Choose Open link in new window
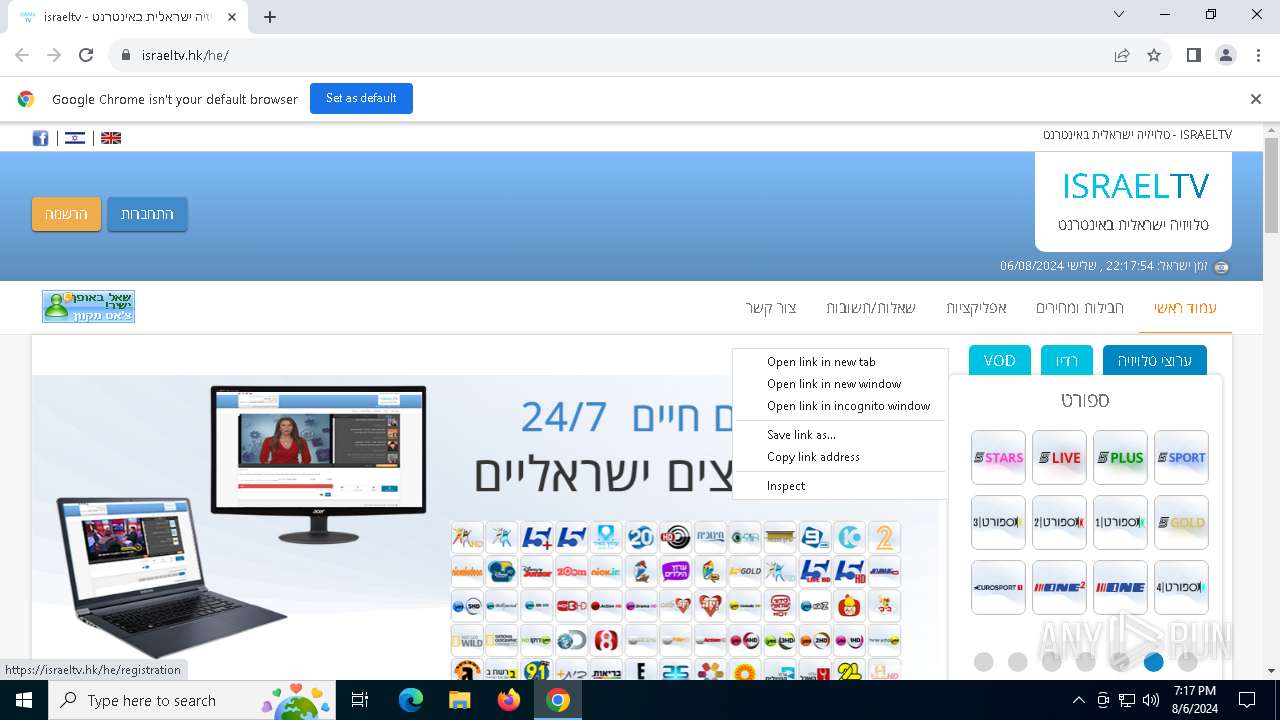Screen dimensions: 1280x720 coord(840,384)
